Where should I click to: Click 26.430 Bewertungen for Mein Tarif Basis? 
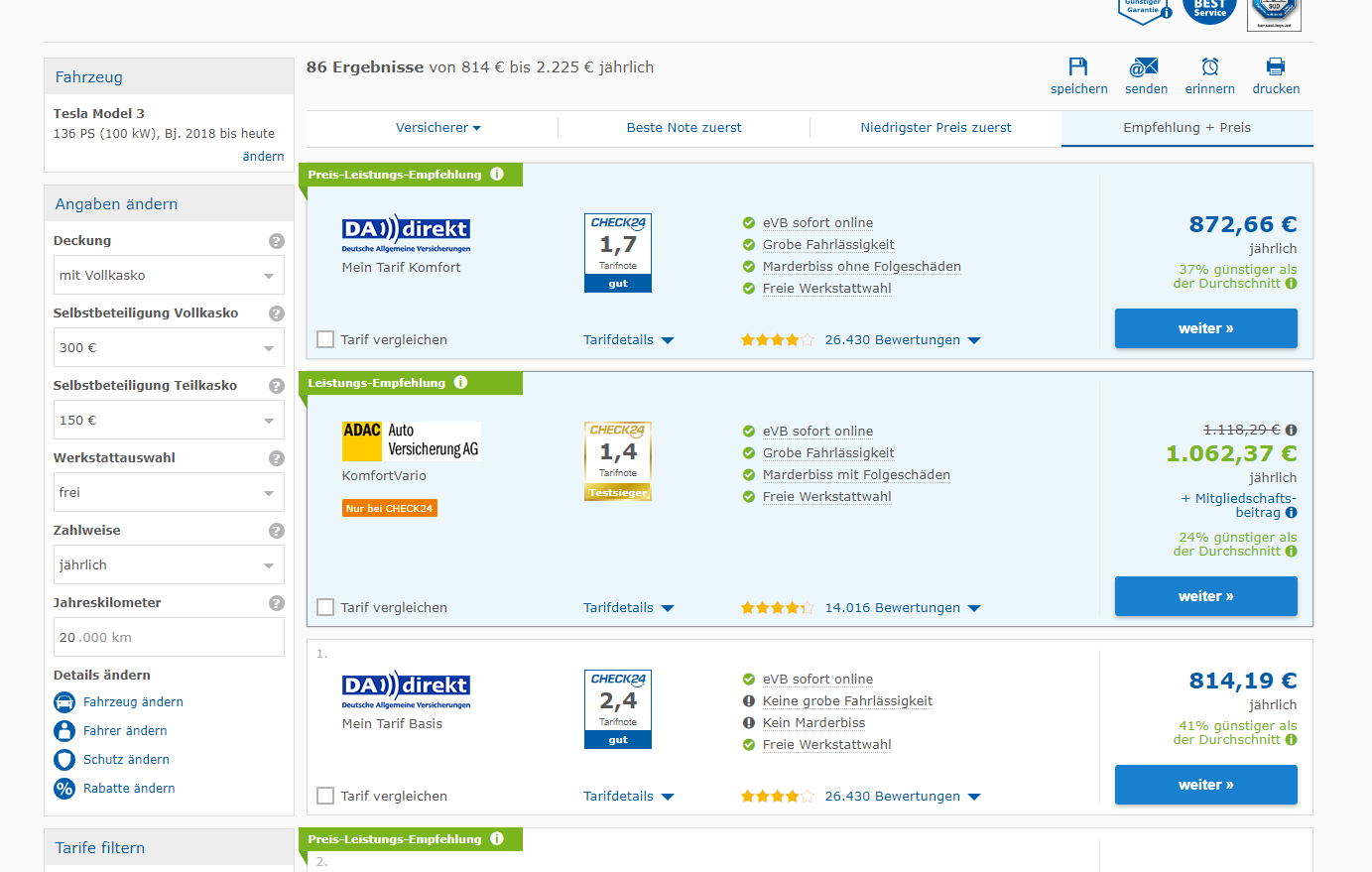click(x=902, y=797)
